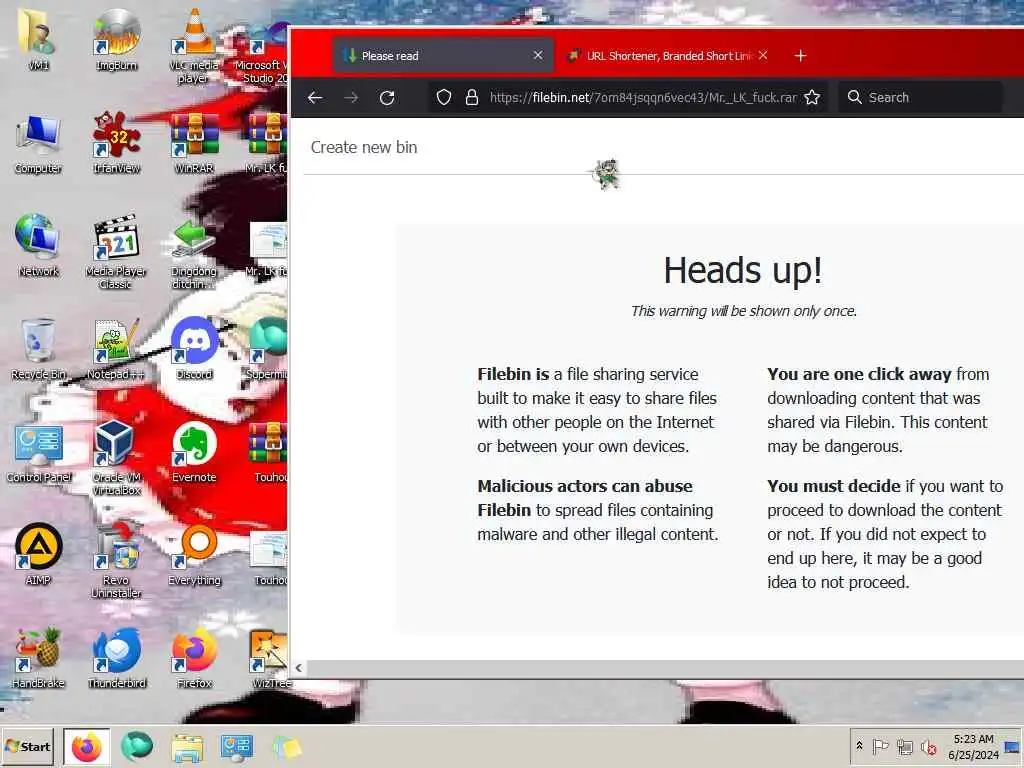Open the Dingdong ditchin desktop item
This screenshot has width=1024, height=768.
click(x=193, y=253)
